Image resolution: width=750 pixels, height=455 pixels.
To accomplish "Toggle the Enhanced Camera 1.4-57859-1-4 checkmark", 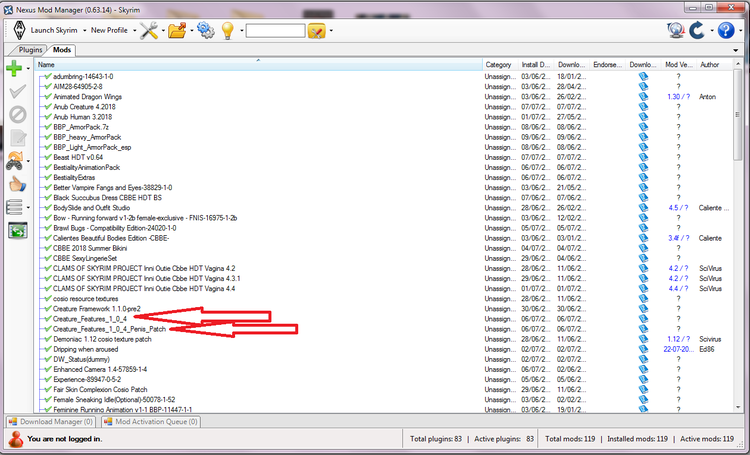I will 48,369.
